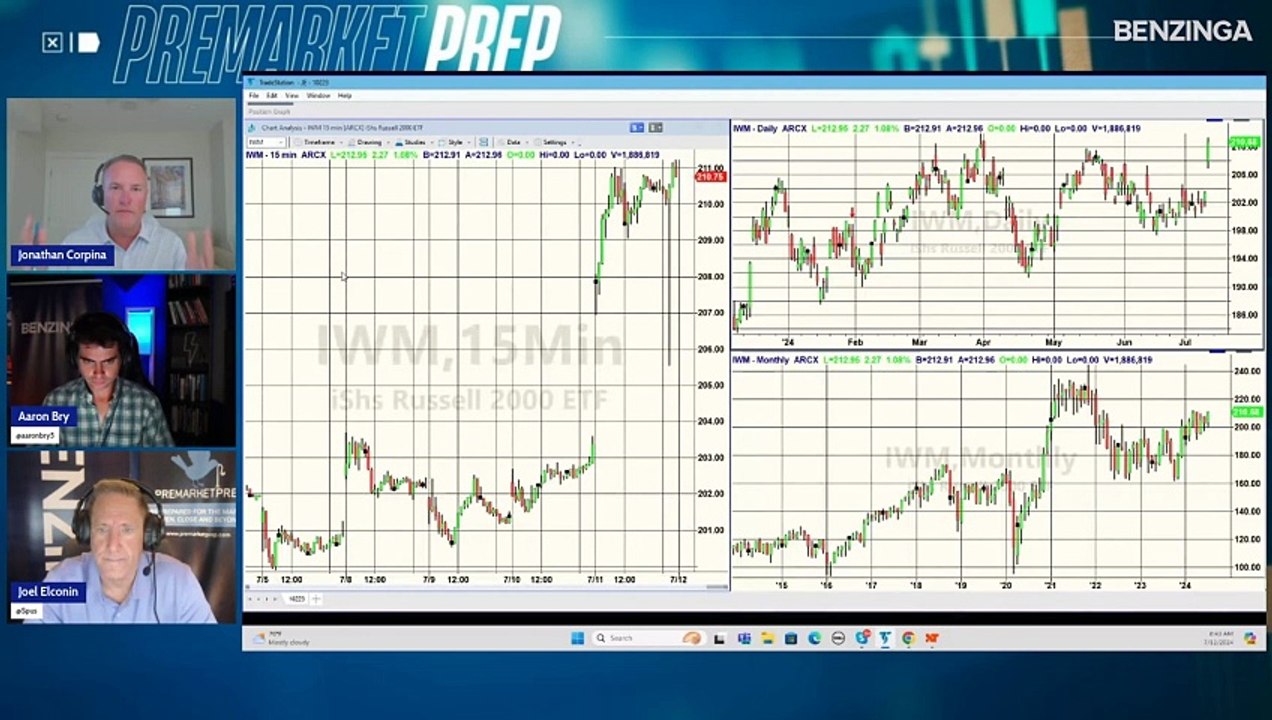Select Jonathan Corpina's video feed

click(x=122, y=183)
